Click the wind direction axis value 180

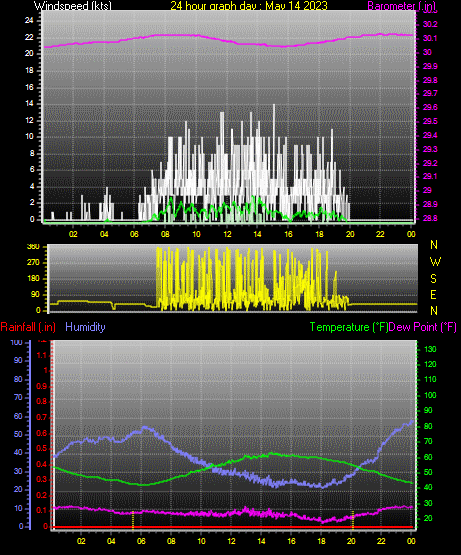click(x=33, y=279)
